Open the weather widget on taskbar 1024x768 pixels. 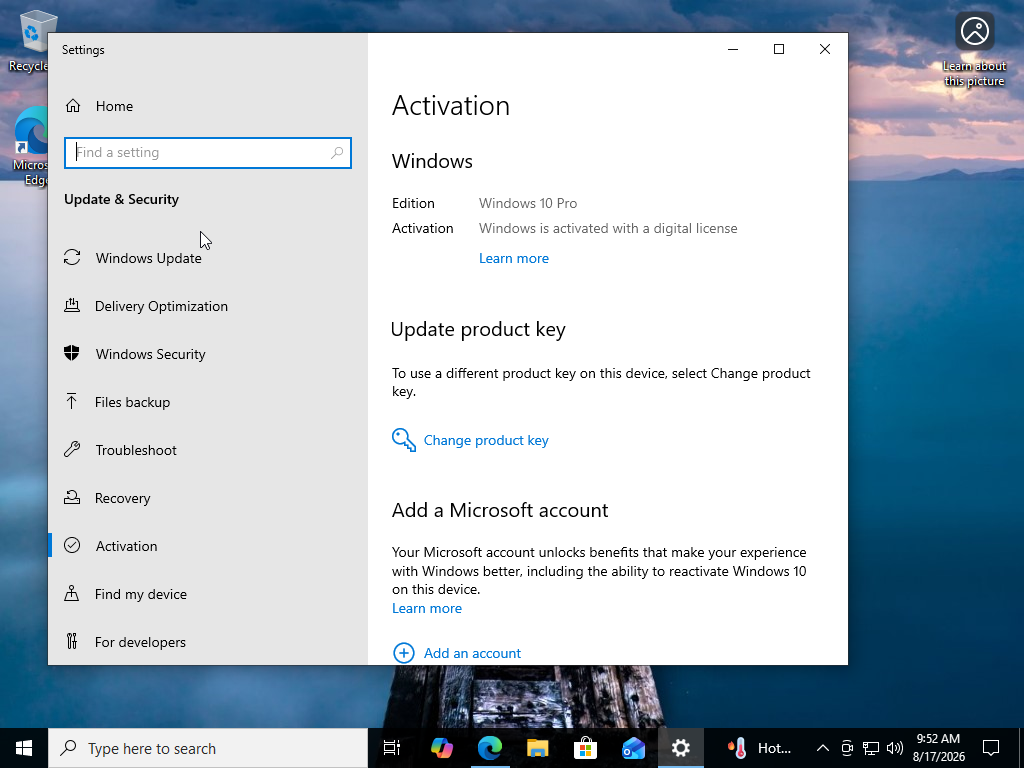pos(759,748)
